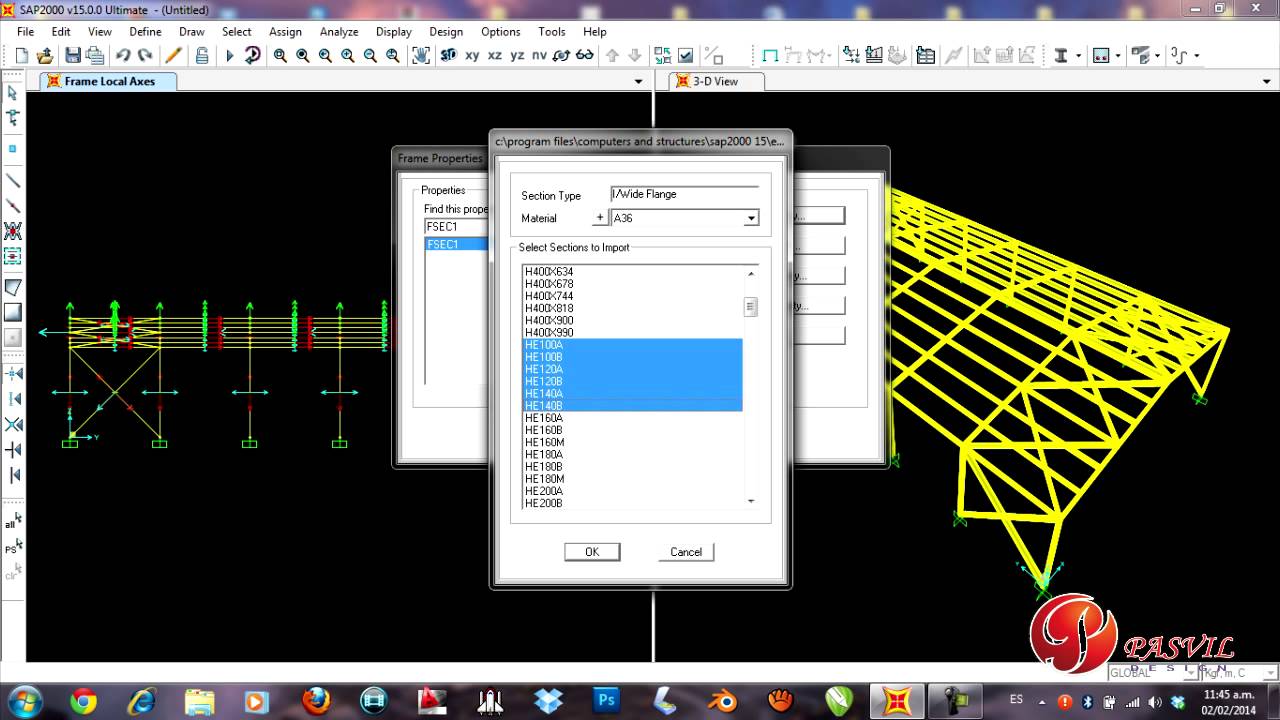Click OK in the import dialog
Image resolution: width=1280 pixels, height=720 pixels.
pos(592,552)
